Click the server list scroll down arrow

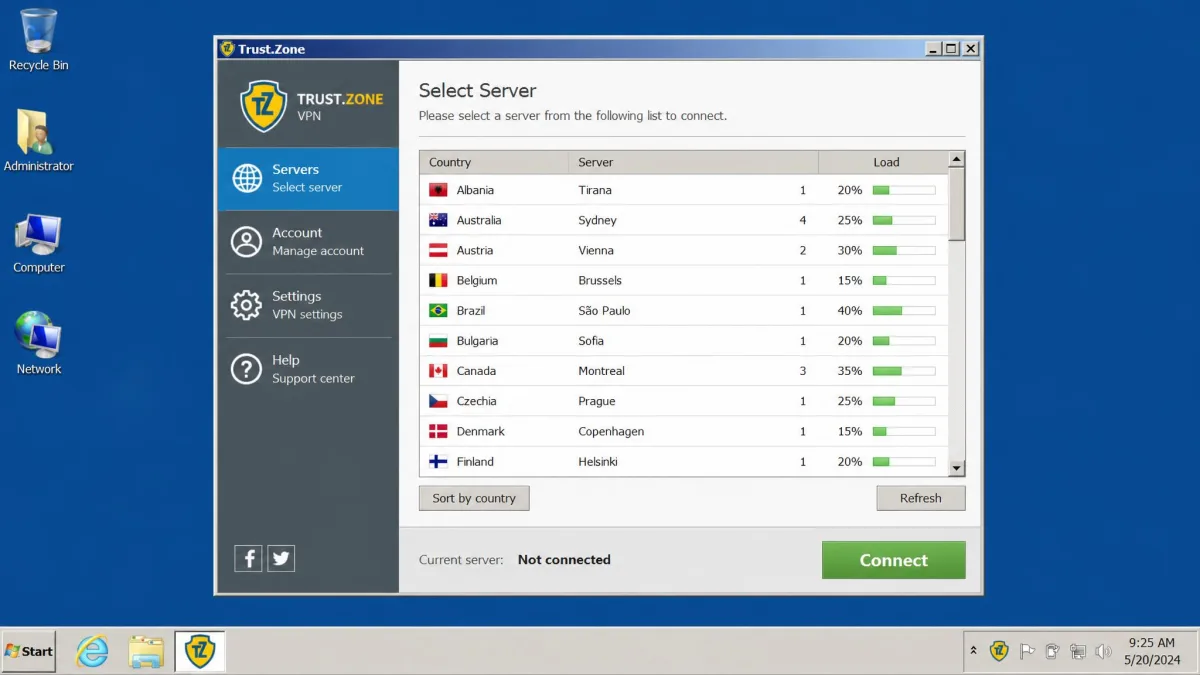[957, 468]
